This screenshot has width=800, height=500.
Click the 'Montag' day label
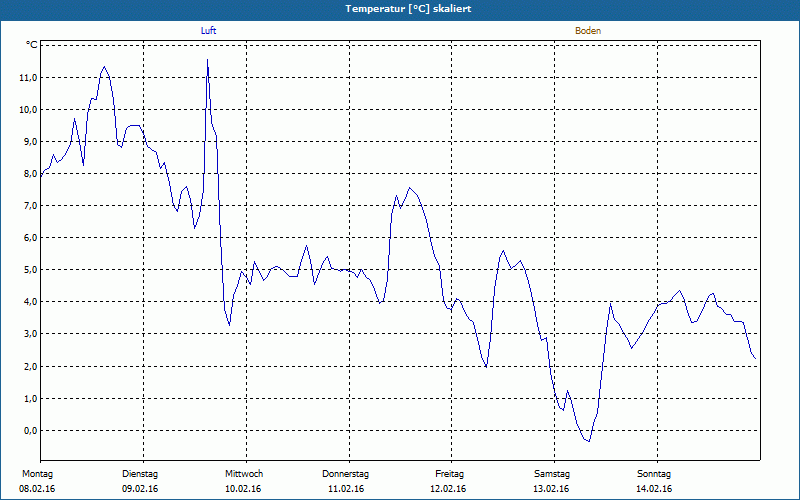point(37,474)
